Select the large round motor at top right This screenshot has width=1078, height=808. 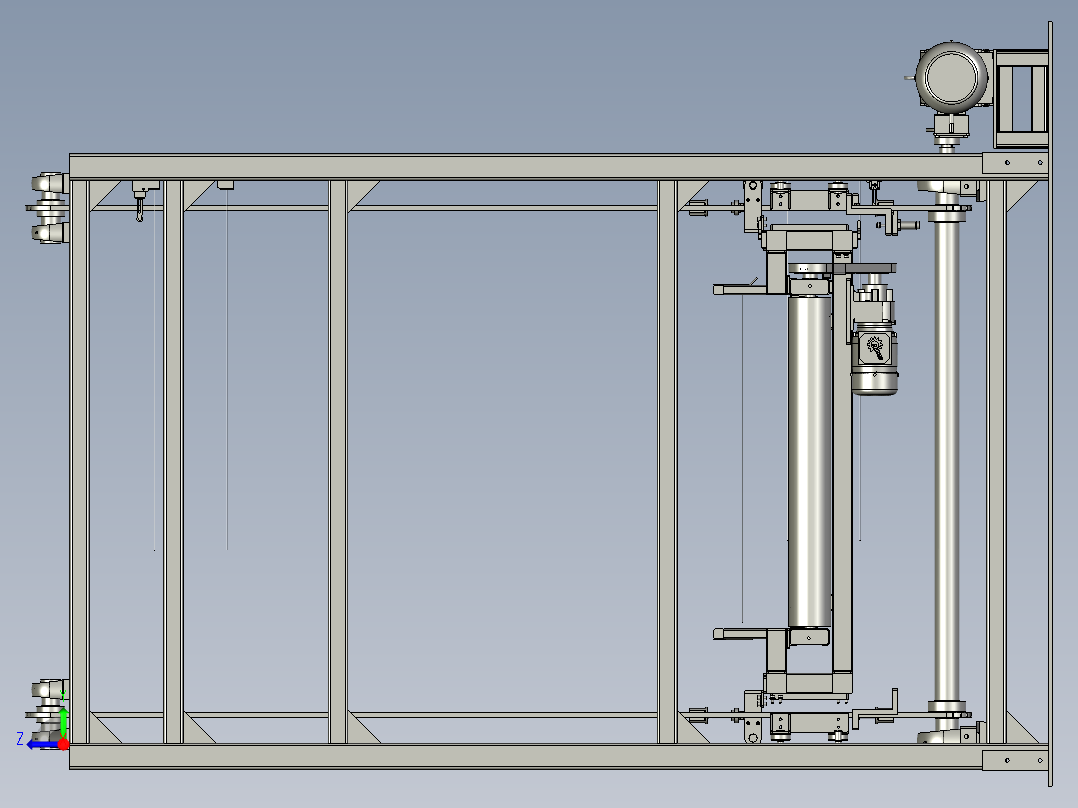click(x=952, y=76)
